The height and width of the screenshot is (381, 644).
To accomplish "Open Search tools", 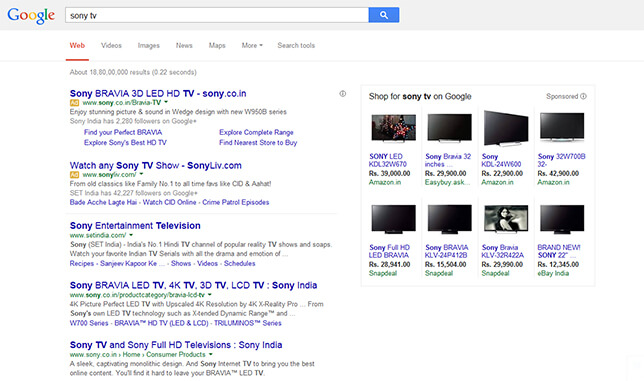I will 296,45.
